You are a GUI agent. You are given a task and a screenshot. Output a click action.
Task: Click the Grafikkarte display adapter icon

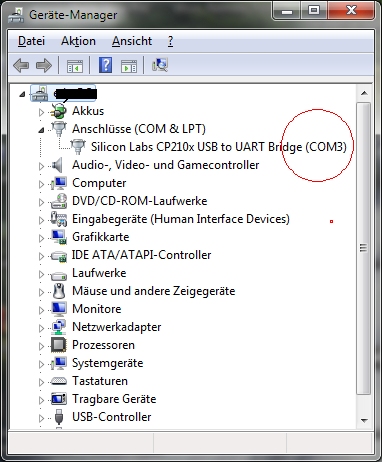(59, 237)
